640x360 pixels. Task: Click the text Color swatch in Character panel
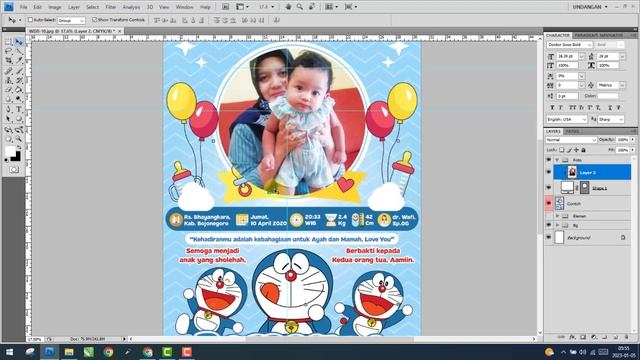coord(608,96)
